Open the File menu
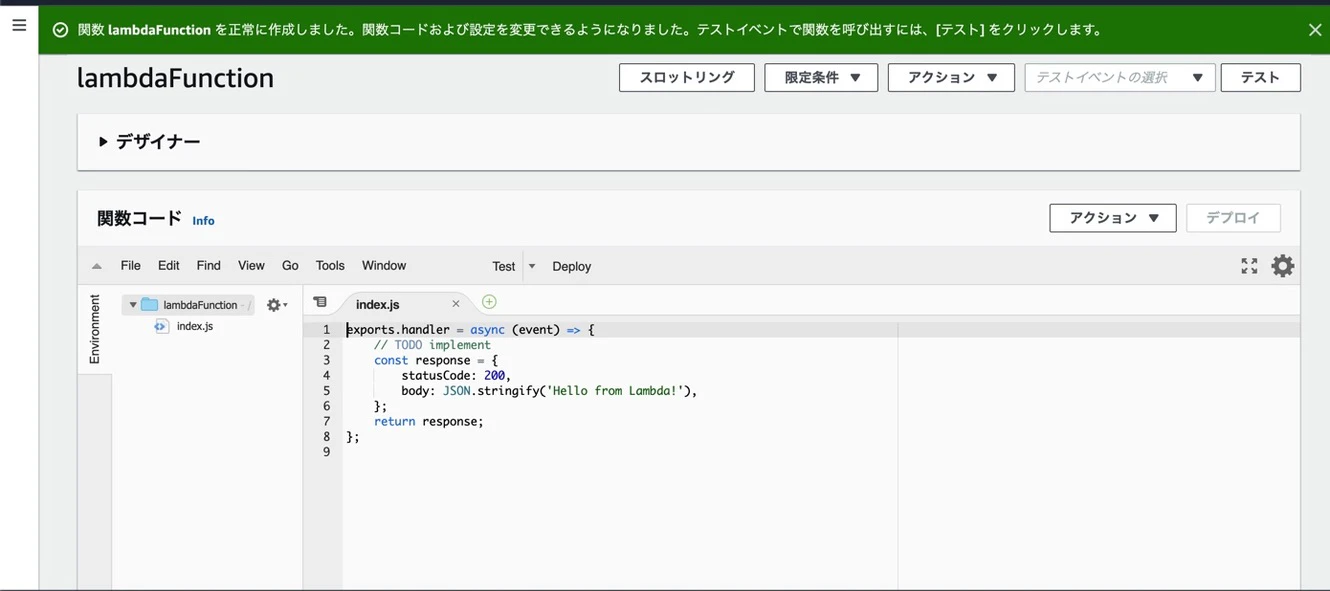Image resolution: width=1330 pixels, height=591 pixels. tap(131, 266)
